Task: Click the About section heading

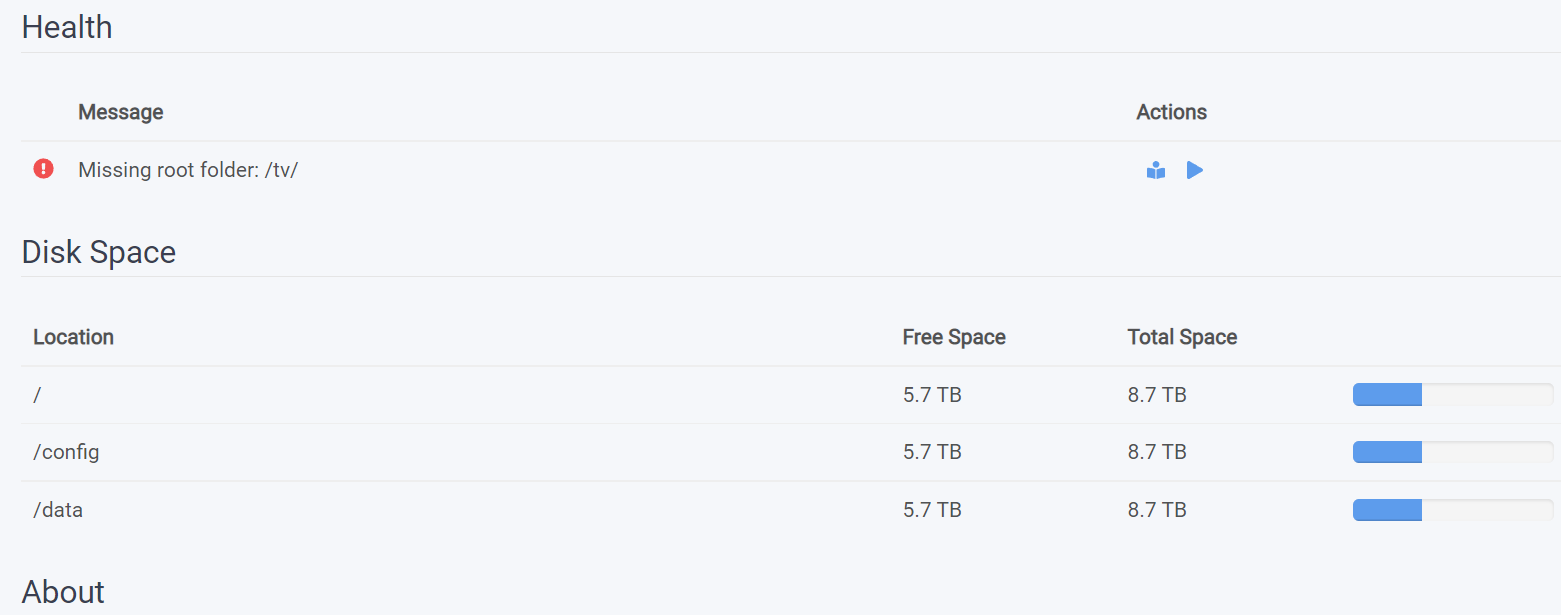Action: point(62,592)
